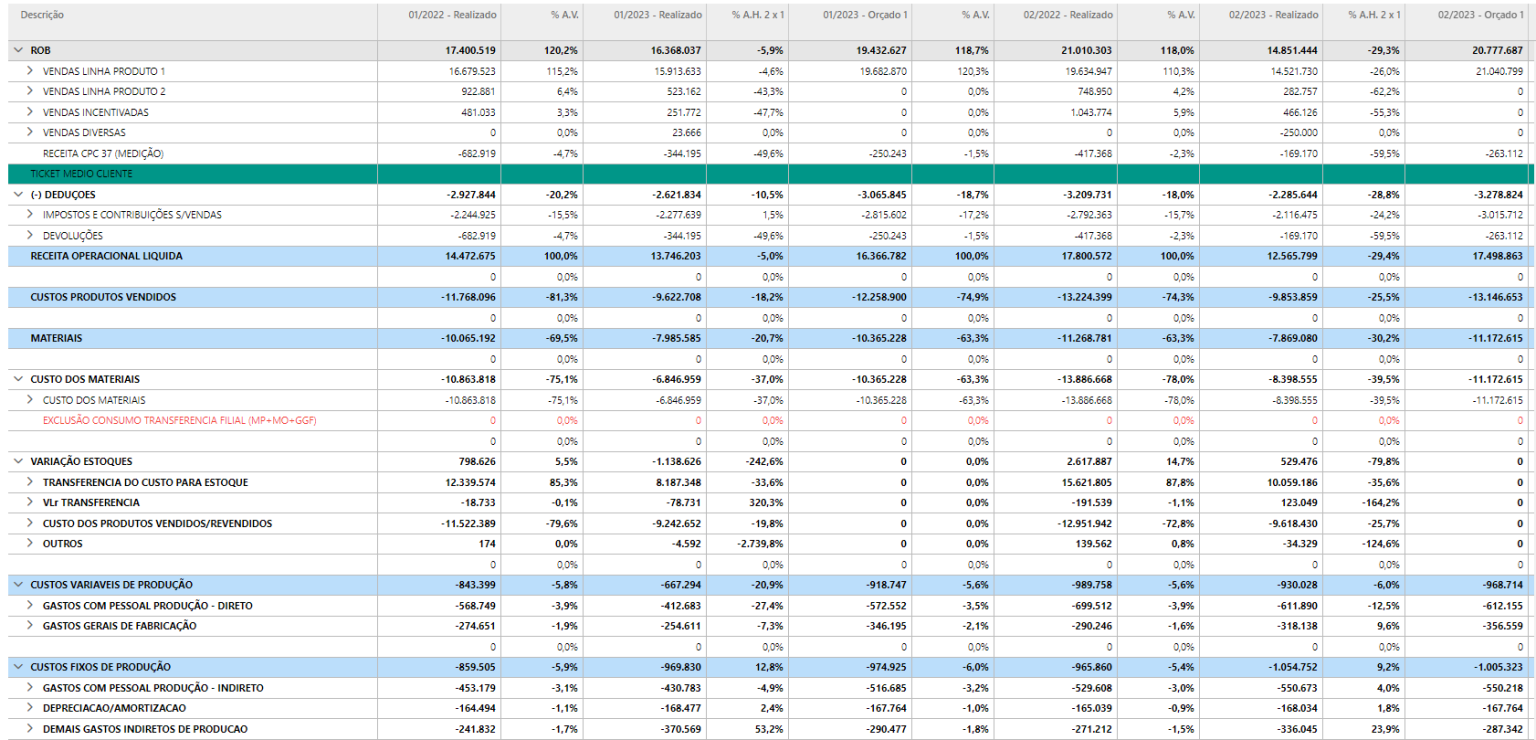Expand VENDAS LINHA PRODUTO 2 row
Image resolution: width=1536 pixels, height=740 pixels.
point(30,91)
